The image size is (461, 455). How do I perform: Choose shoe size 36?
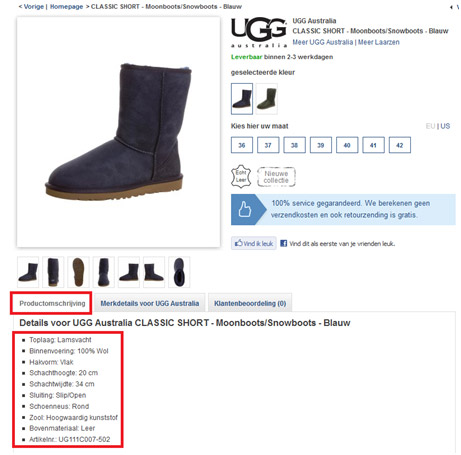click(242, 145)
